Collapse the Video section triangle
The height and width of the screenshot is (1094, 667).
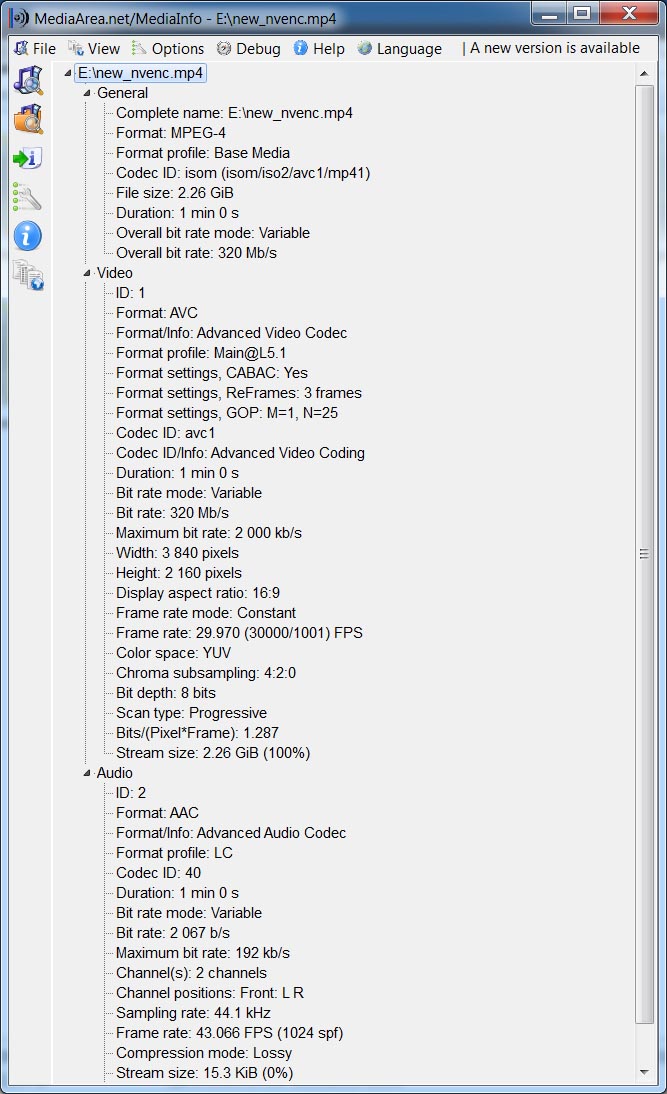pyautogui.click(x=87, y=274)
